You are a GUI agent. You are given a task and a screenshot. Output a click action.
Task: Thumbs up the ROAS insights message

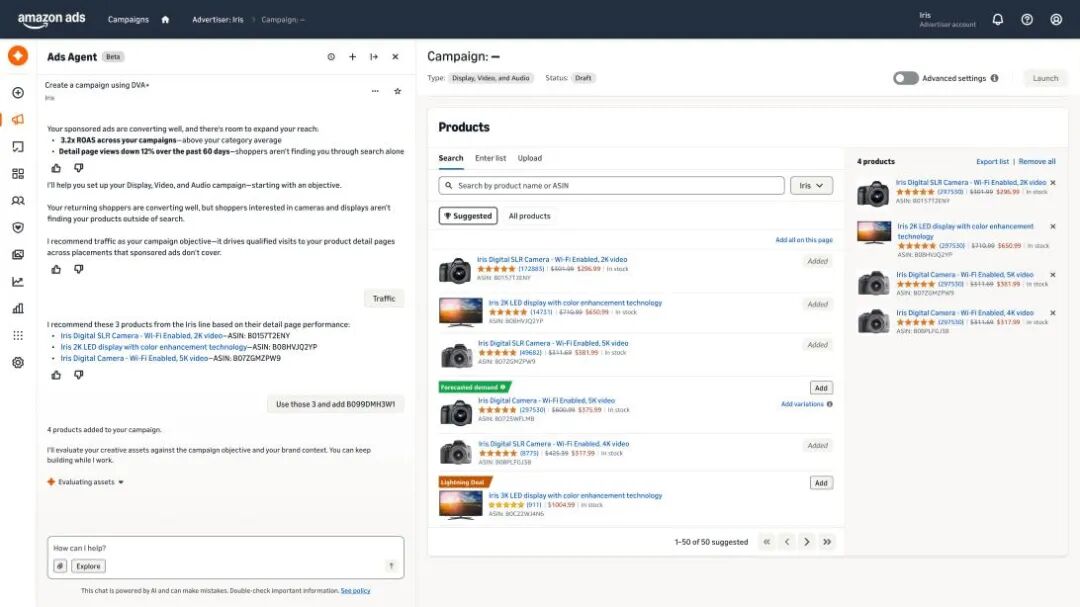point(56,168)
